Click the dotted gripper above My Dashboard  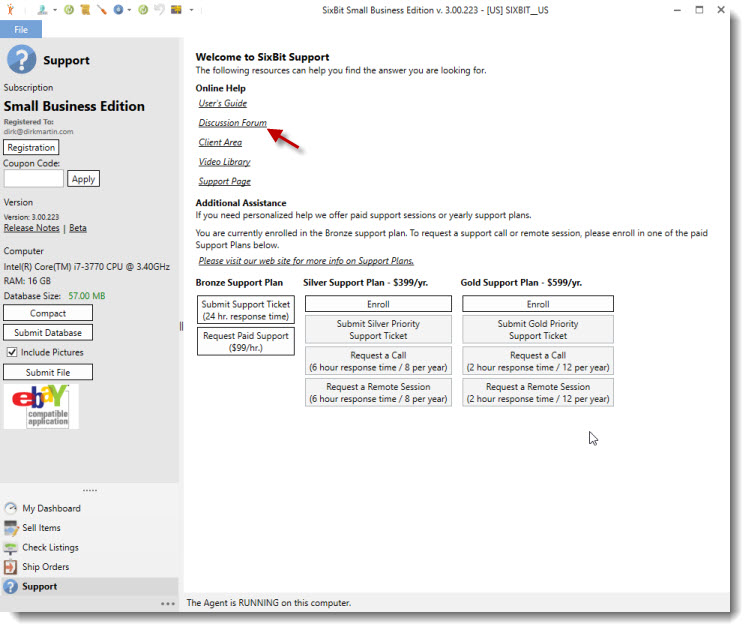[x=90, y=490]
